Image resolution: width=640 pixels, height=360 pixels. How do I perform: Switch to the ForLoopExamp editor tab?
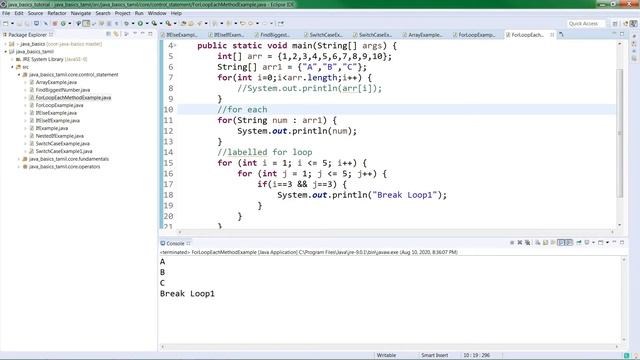click(x=474, y=35)
